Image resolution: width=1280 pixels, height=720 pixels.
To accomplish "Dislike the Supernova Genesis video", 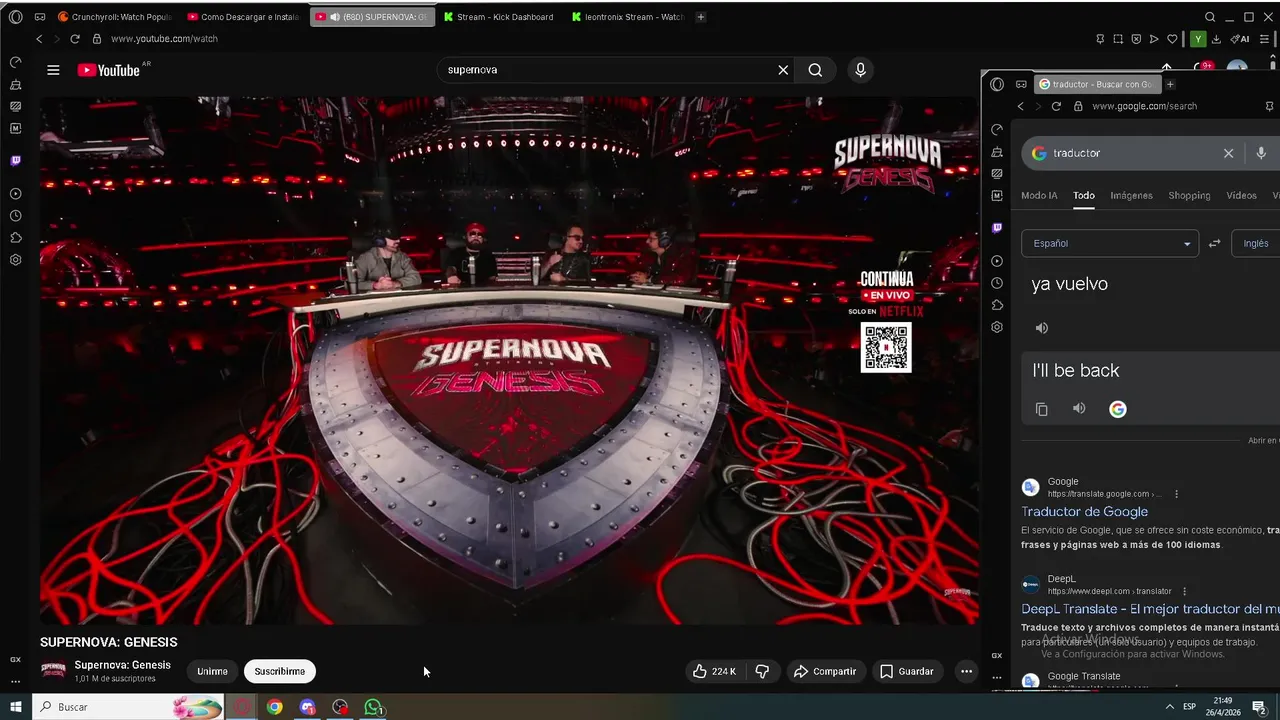I will 762,671.
